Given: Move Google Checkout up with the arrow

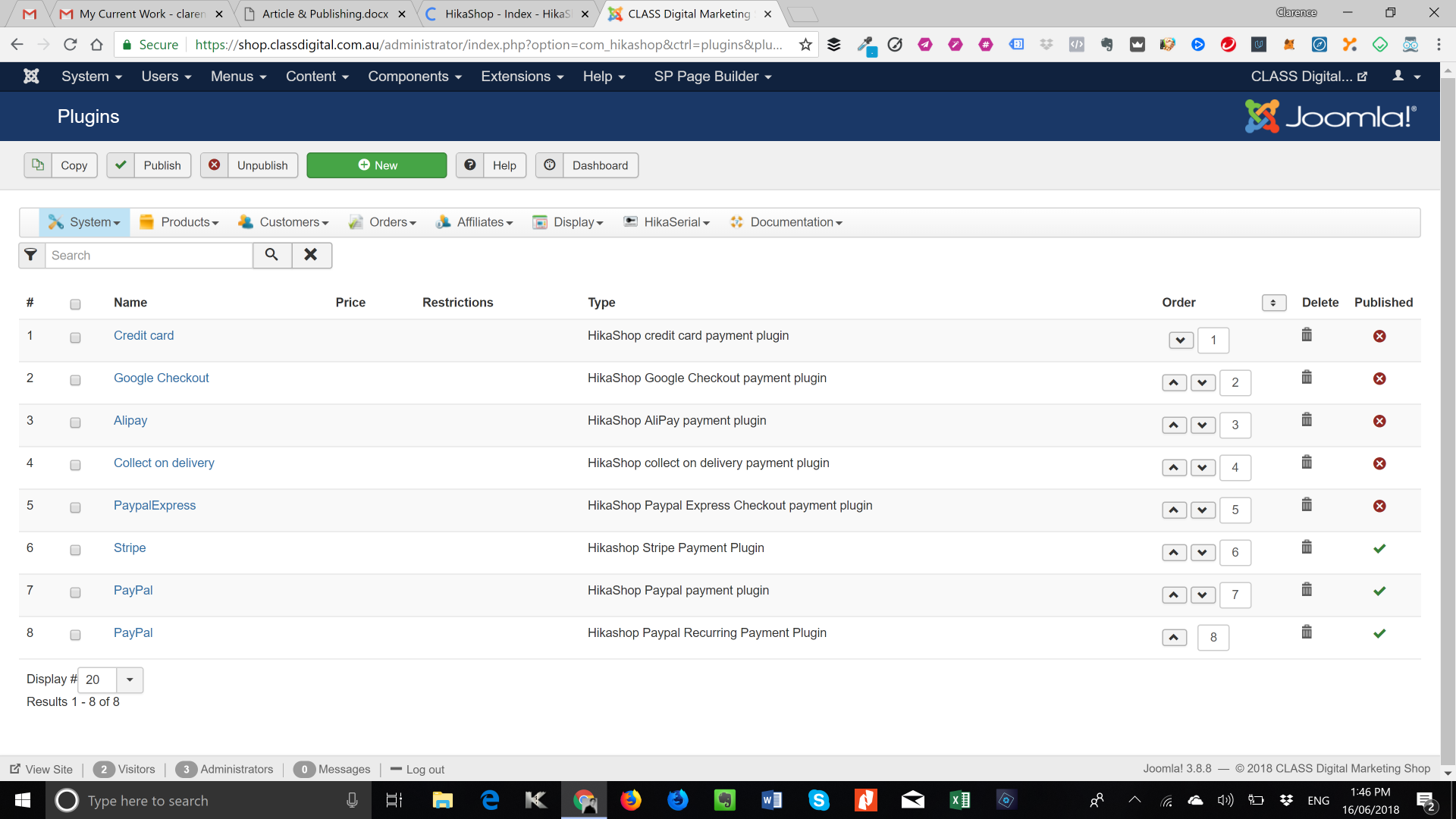Looking at the screenshot, I should [1174, 383].
